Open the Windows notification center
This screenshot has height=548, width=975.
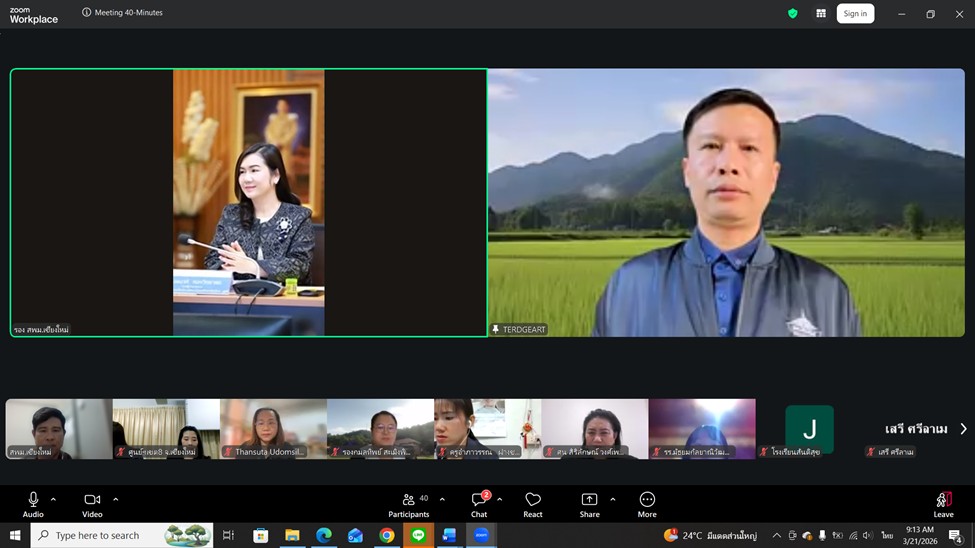point(956,535)
